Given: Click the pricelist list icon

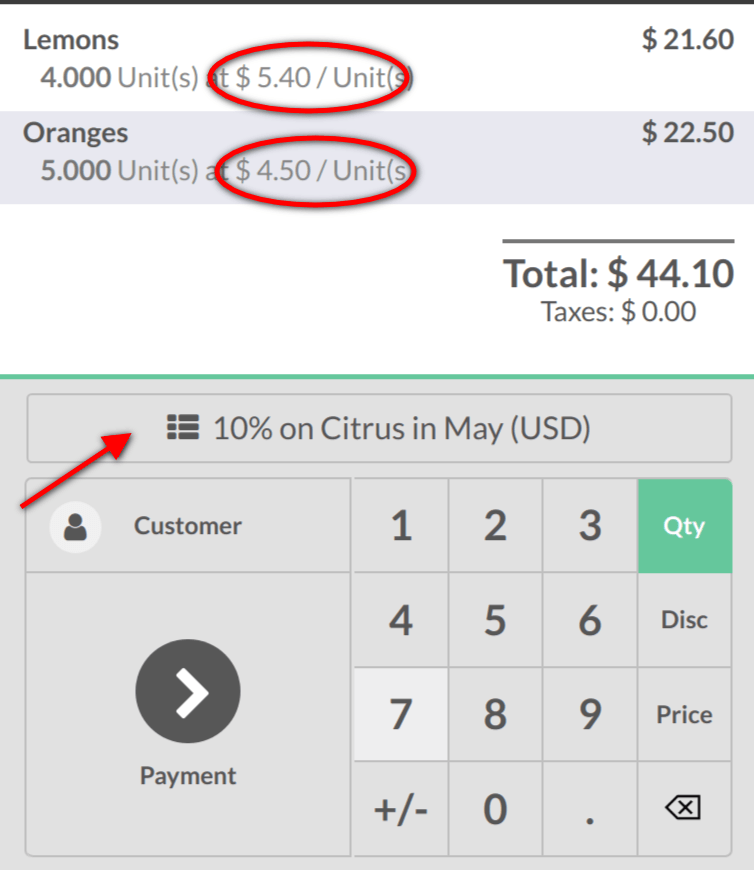Looking at the screenshot, I should [183, 428].
